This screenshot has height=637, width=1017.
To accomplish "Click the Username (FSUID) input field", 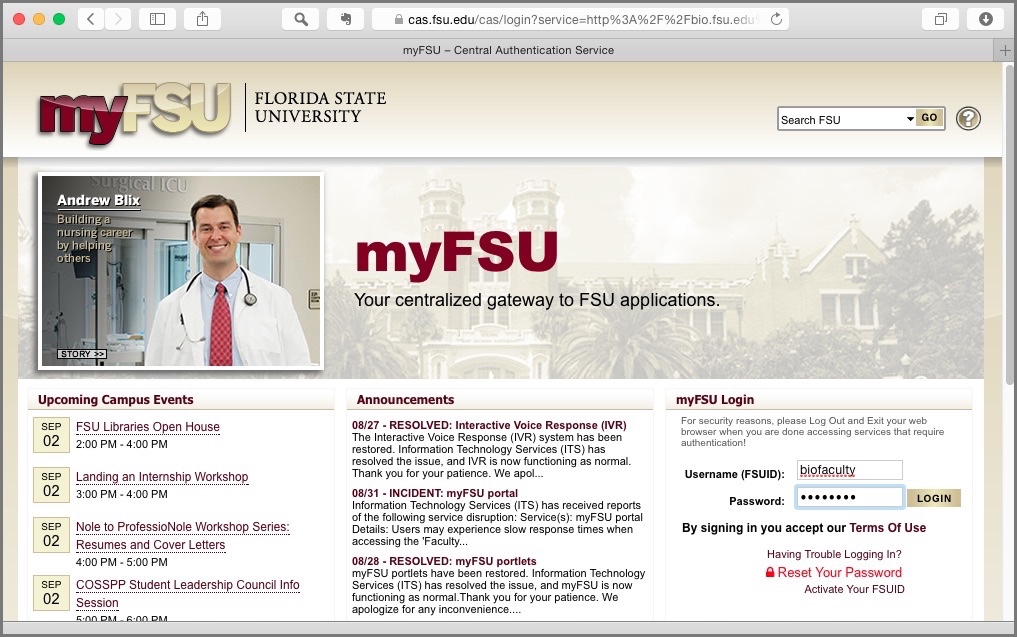I will (x=849, y=470).
